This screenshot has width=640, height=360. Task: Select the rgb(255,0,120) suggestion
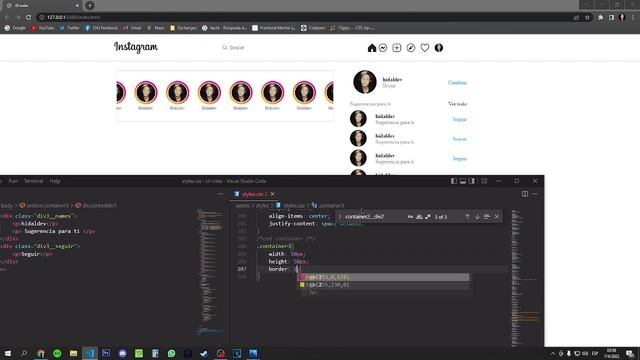tap(384, 277)
